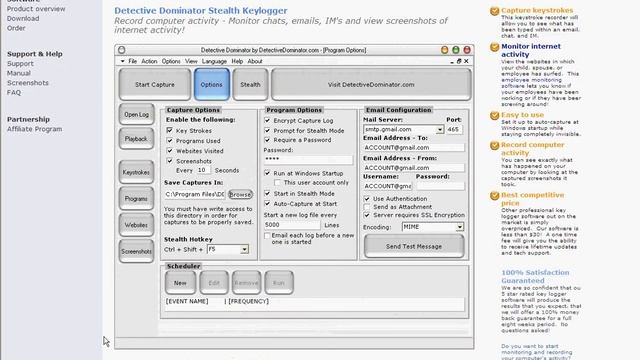640x360 pixels.
Task: Toggle the Screenshots capture checkbox
Action: (169, 161)
